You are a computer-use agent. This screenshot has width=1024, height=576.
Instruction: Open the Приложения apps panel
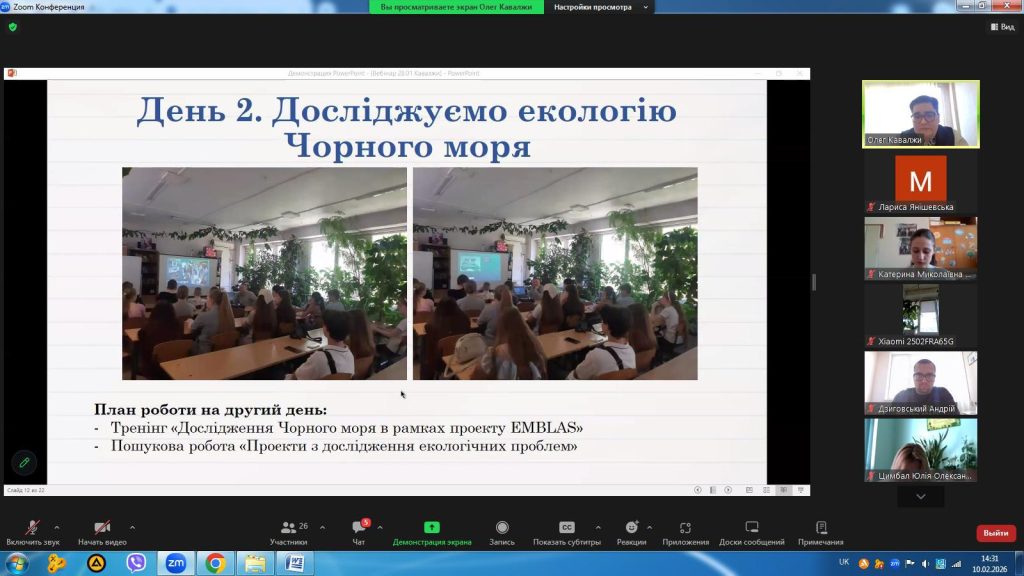pos(686,532)
